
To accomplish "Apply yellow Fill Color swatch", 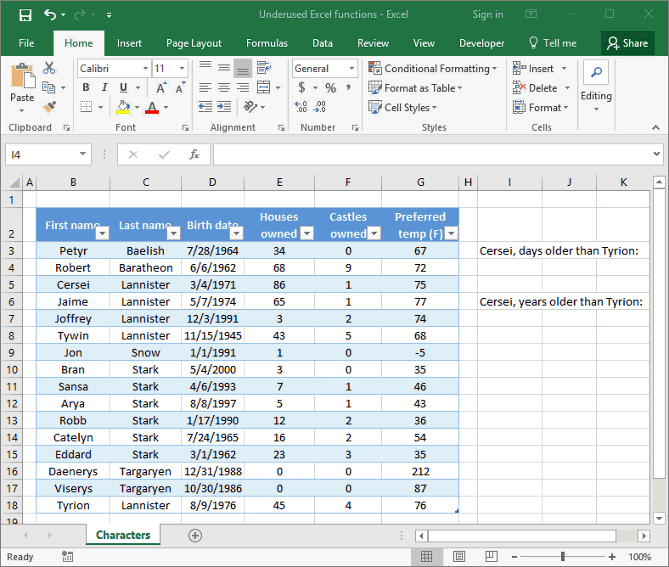I will pos(123,107).
